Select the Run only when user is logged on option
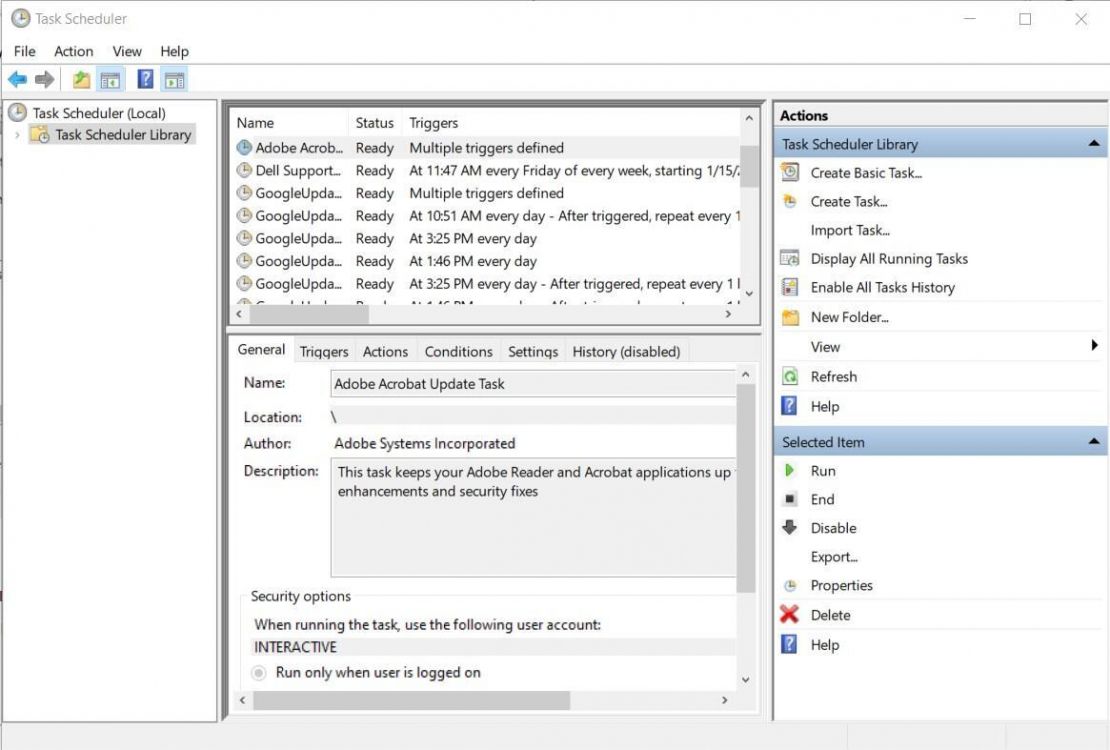This screenshot has height=750, width=1110. [x=259, y=672]
